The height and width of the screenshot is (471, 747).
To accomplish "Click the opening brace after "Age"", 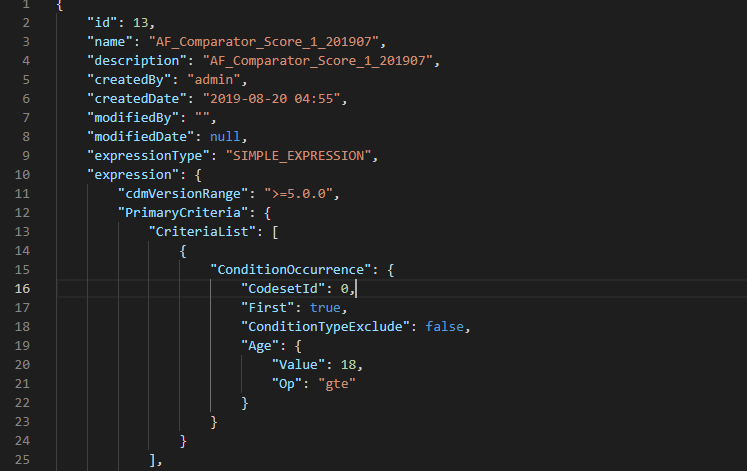I will click(x=298, y=346).
